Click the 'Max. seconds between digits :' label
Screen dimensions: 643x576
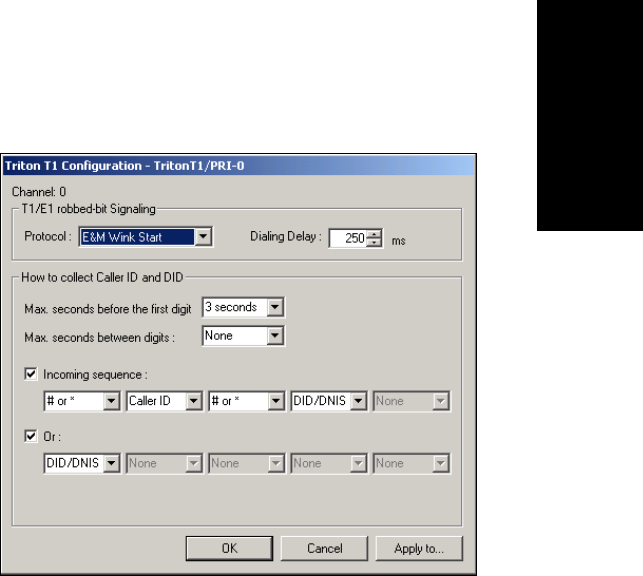pos(100,337)
